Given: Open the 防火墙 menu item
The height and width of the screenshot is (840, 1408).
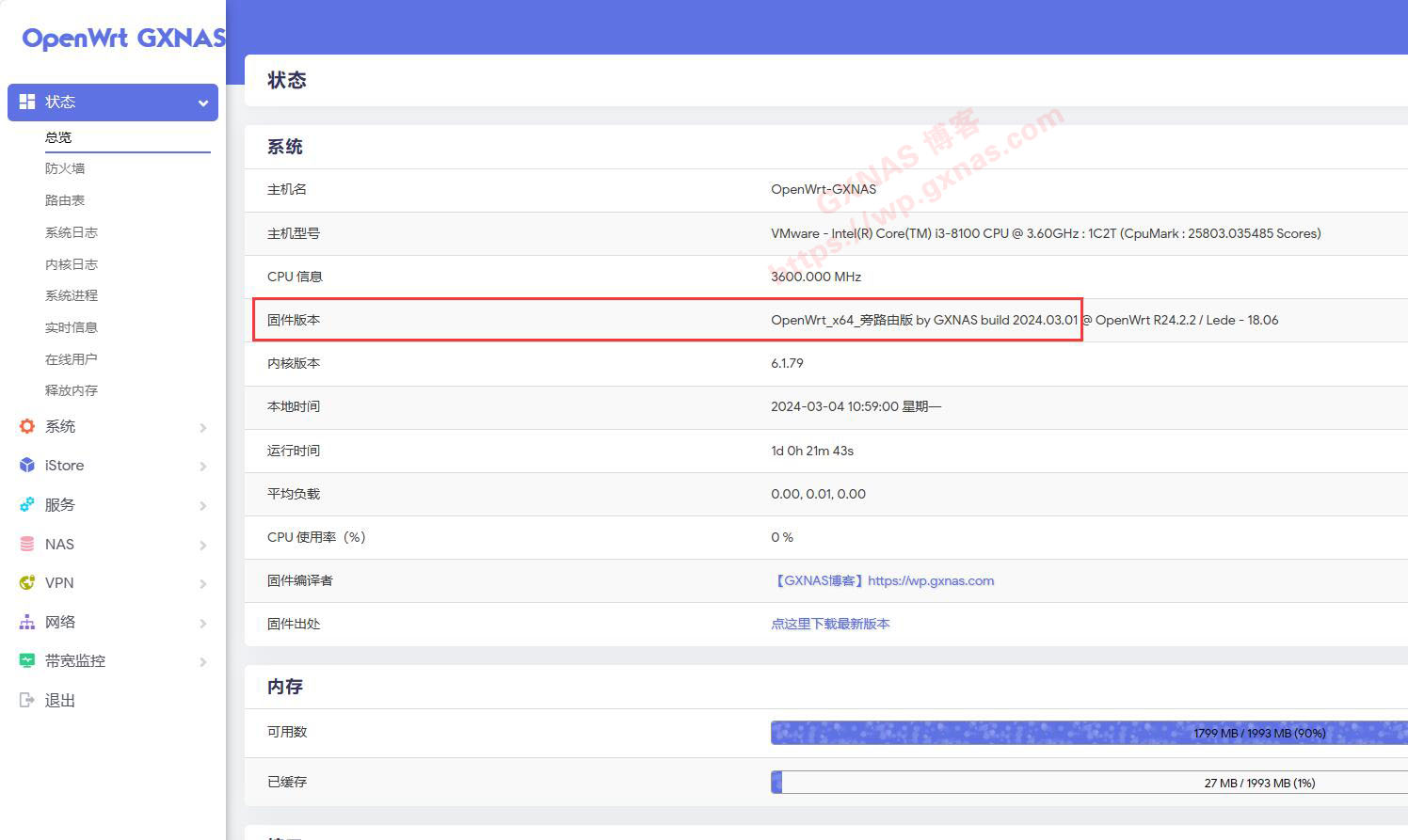Looking at the screenshot, I should 66,167.
